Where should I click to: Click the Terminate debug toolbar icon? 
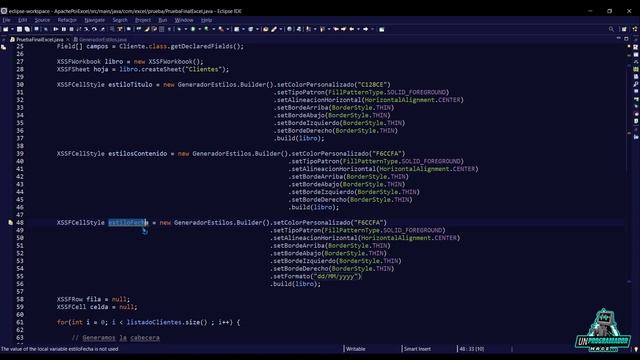point(71,29)
